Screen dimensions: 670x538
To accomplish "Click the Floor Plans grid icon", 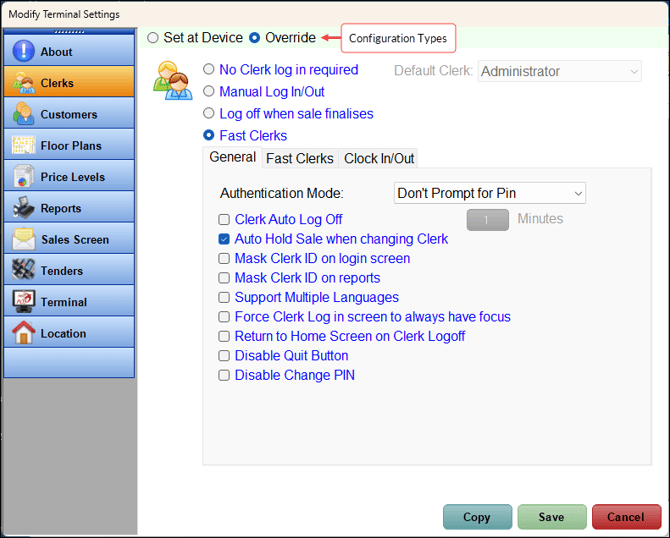I will (x=24, y=145).
